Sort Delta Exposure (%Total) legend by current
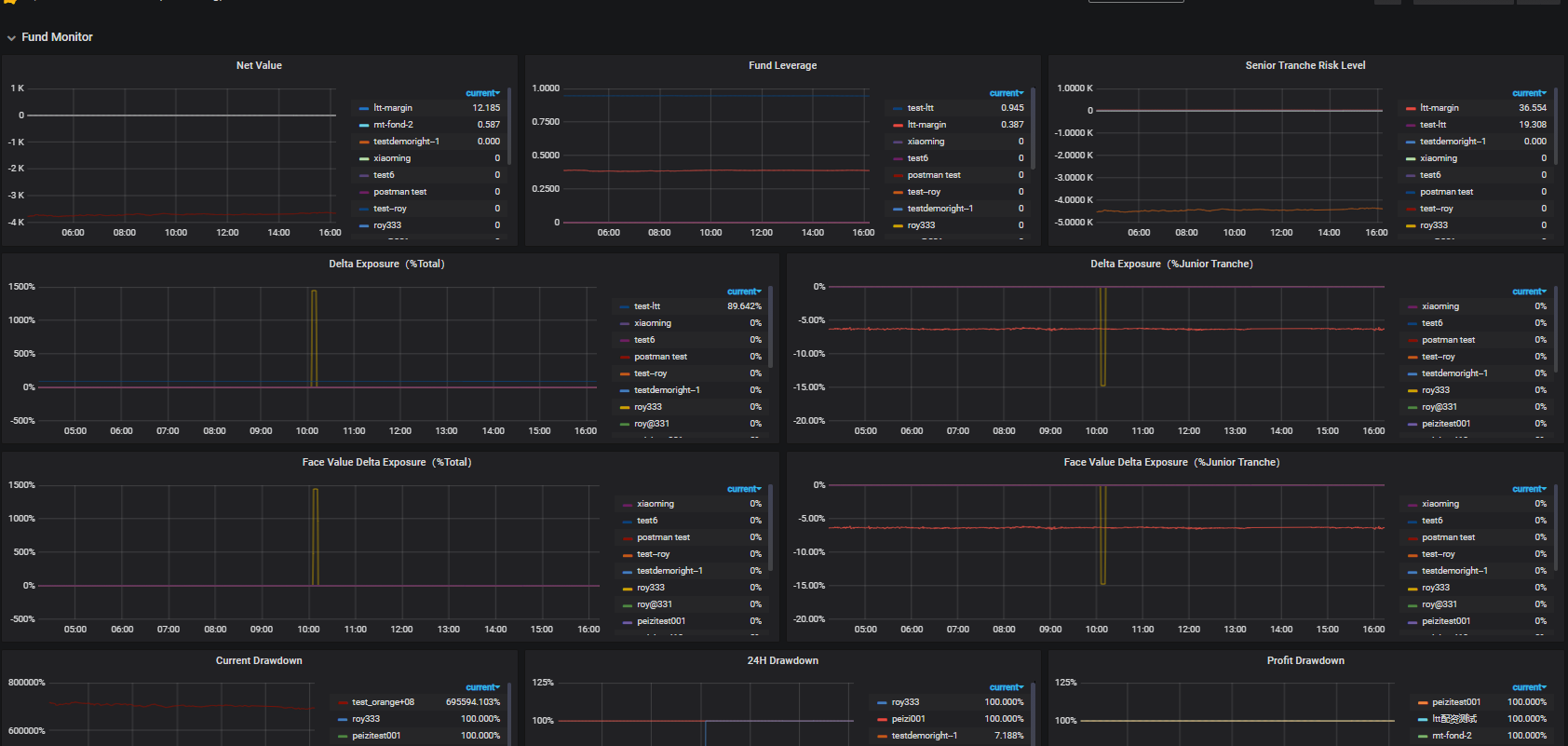Screen dimensions: 1568x746 [x=744, y=292]
